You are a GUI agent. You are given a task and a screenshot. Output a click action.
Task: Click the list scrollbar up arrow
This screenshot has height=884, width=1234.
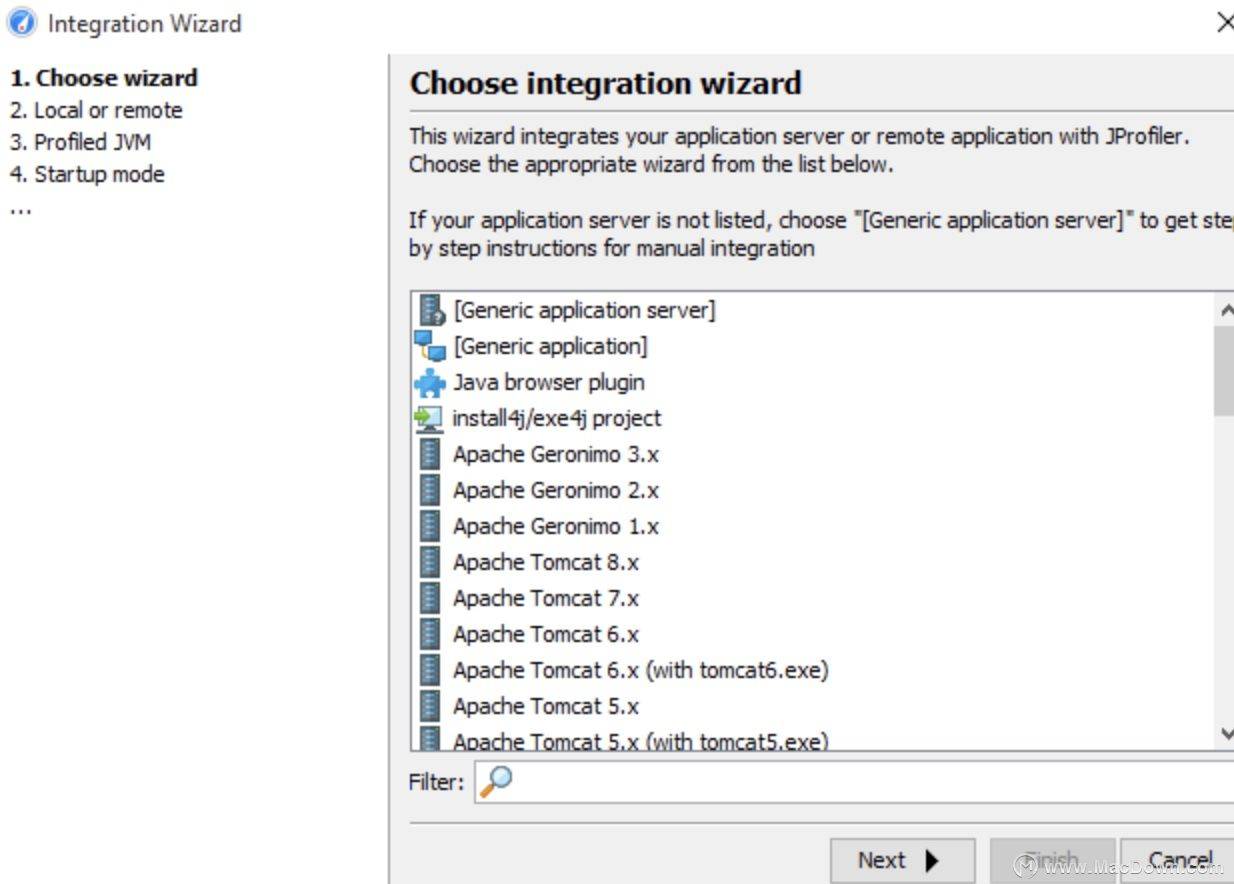click(x=1225, y=310)
